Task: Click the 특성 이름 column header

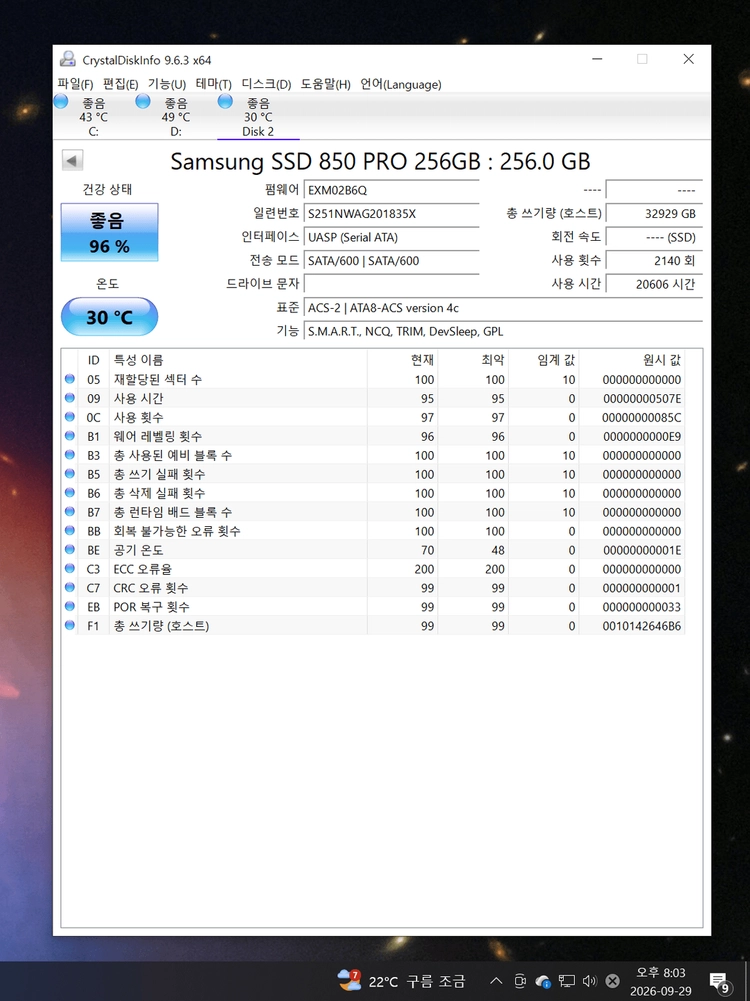Action: tap(237, 360)
